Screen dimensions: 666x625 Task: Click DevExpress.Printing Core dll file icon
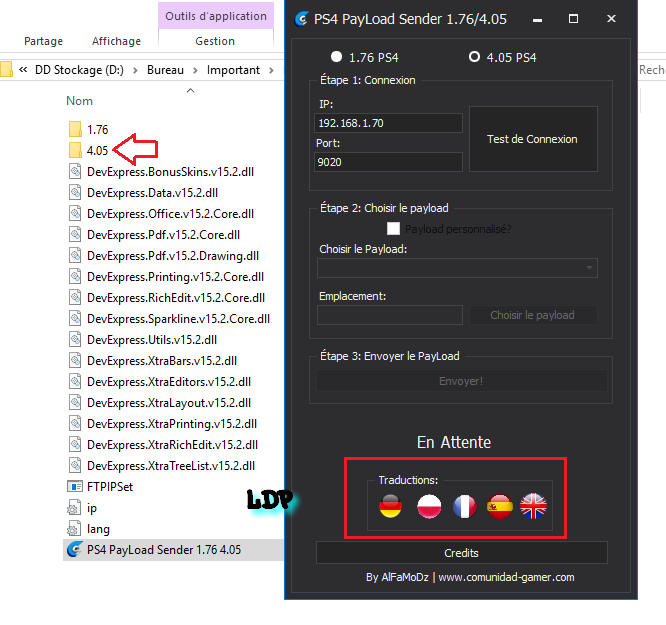[x=75, y=277]
